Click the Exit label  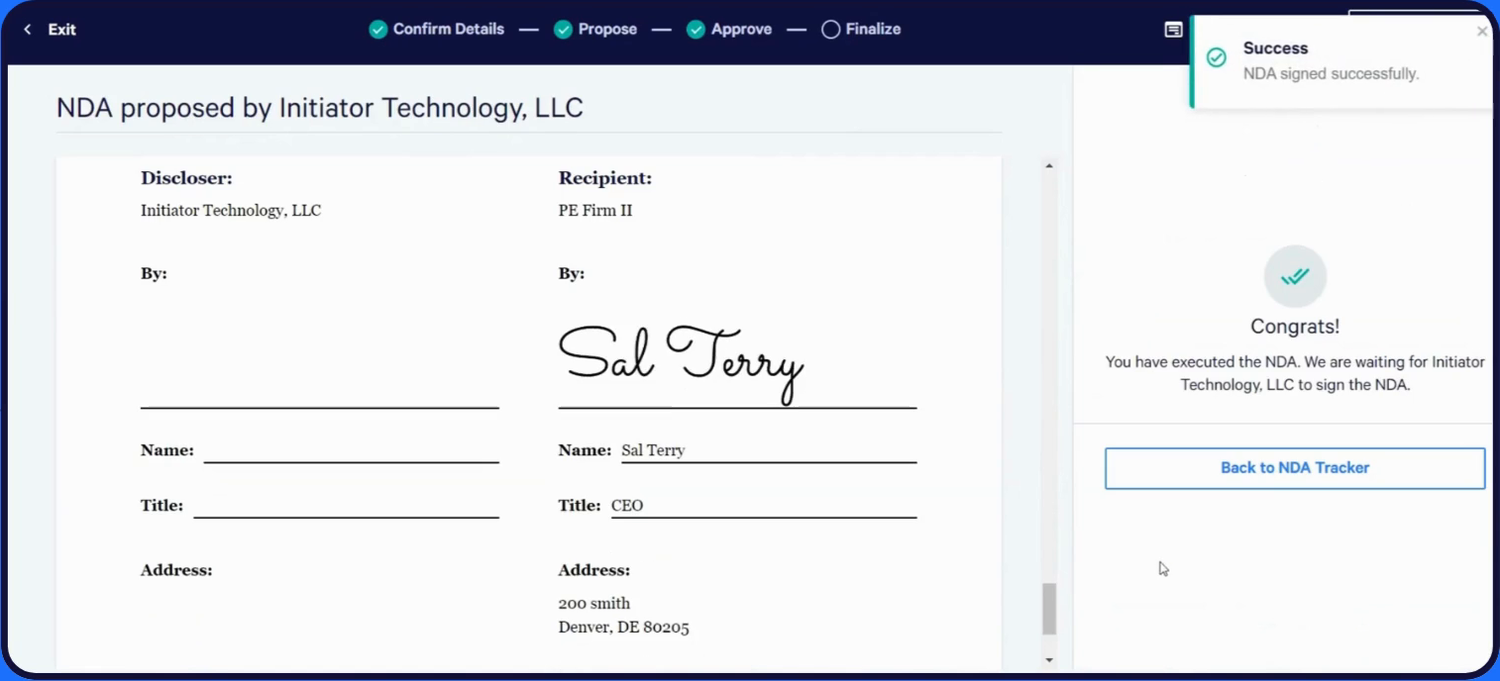62,30
